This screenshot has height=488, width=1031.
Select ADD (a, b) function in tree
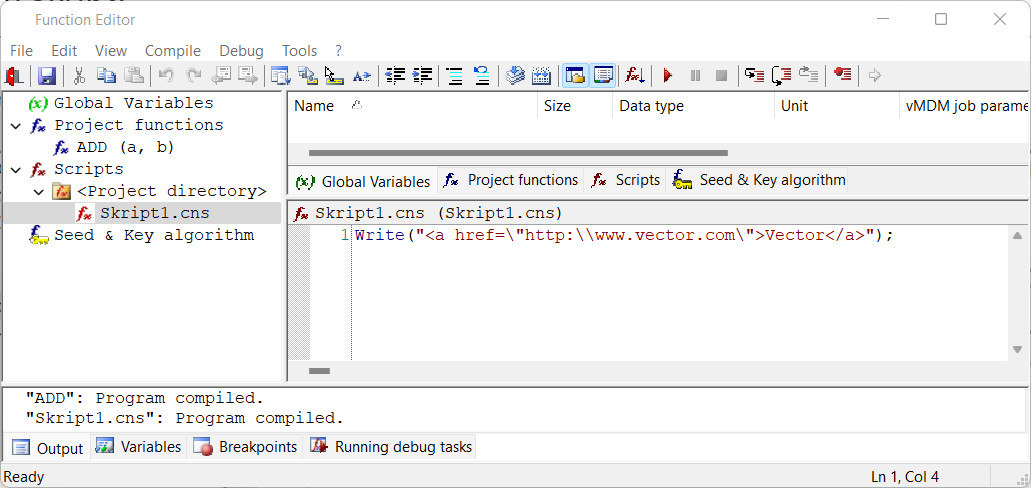click(x=126, y=147)
